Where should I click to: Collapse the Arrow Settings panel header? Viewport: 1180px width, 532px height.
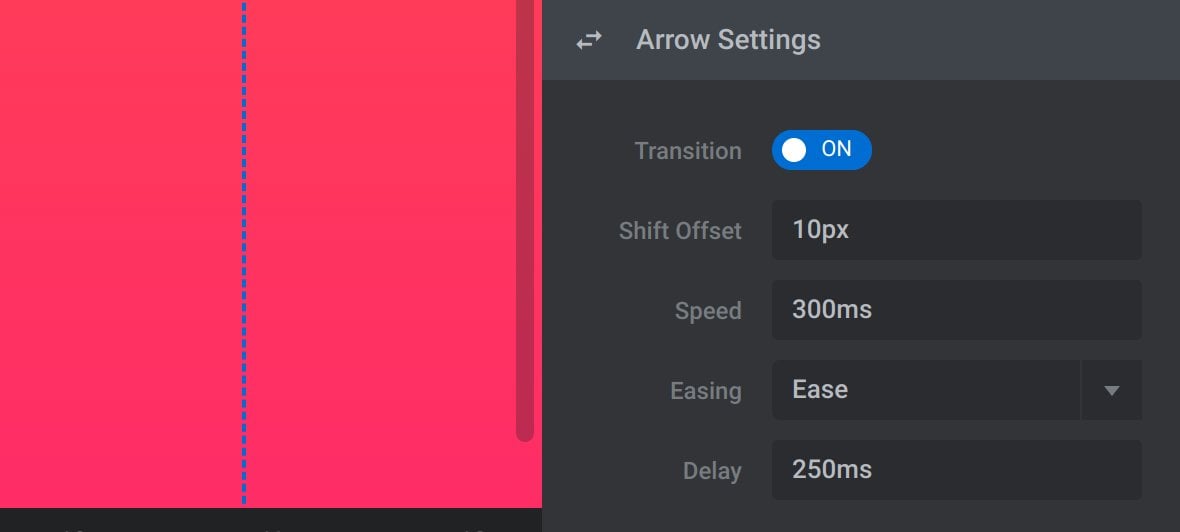861,40
